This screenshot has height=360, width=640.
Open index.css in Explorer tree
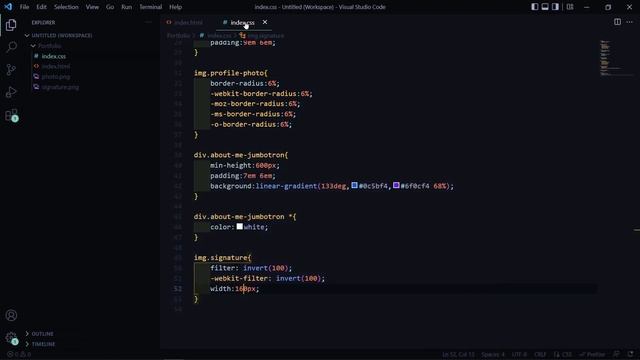click(x=53, y=56)
